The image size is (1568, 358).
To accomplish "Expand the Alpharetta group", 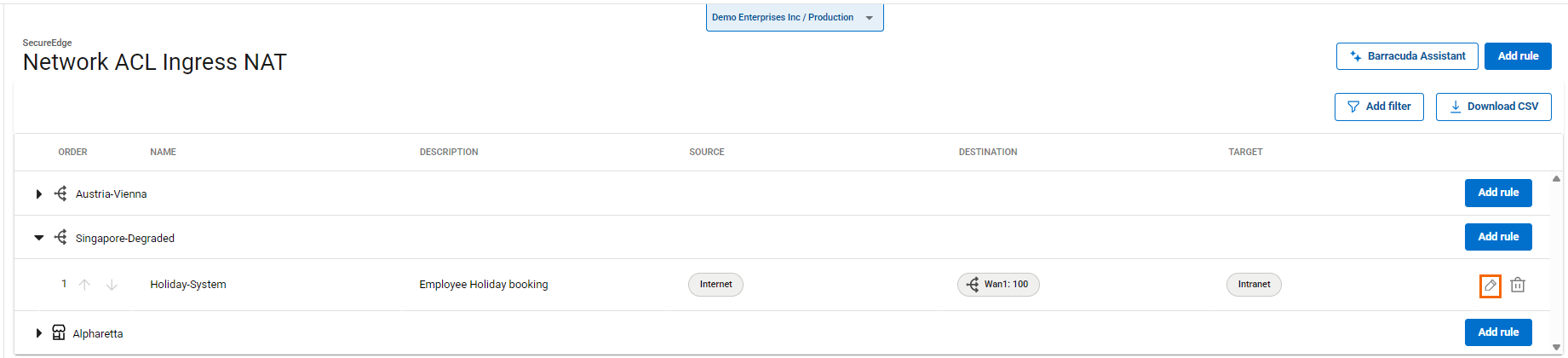I will point(39,333).
